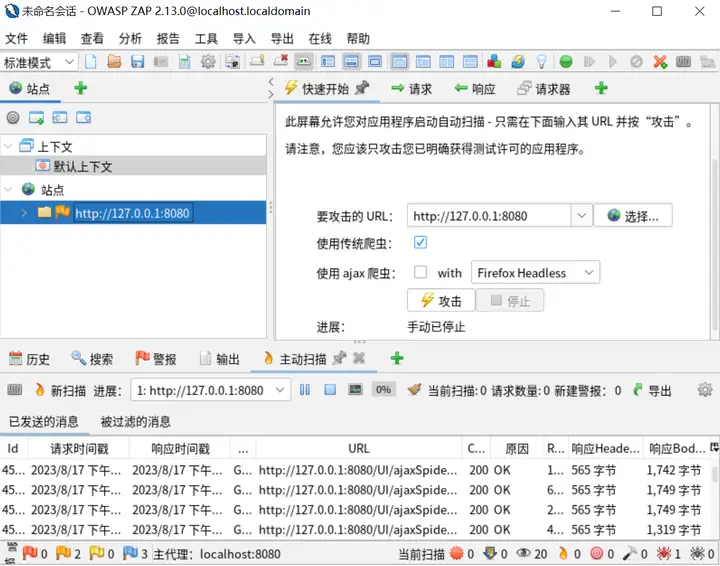
Task: Stop the active scan with square icon
Action: (x=330, y=390)
